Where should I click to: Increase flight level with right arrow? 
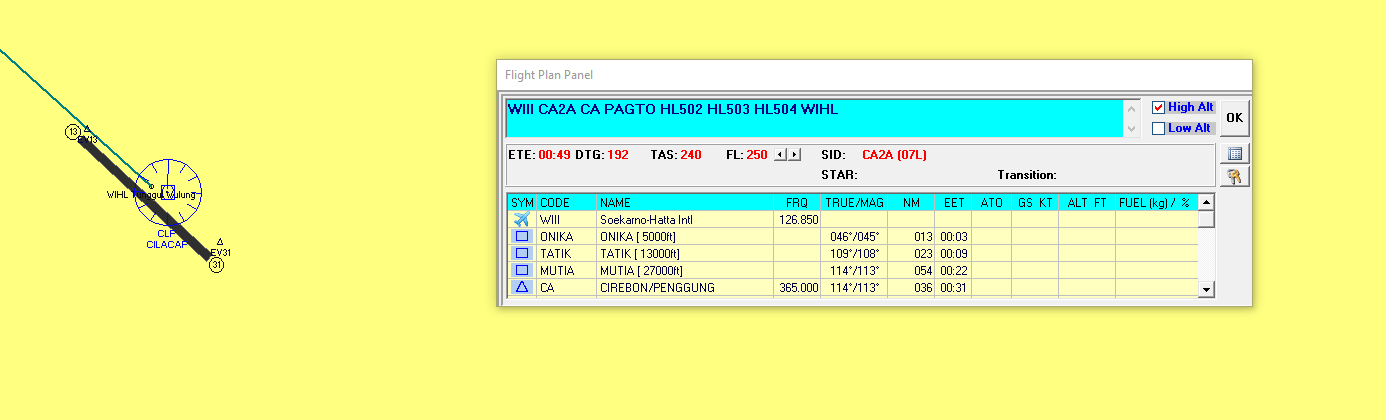pyautogui.click(x=795, y=155)
